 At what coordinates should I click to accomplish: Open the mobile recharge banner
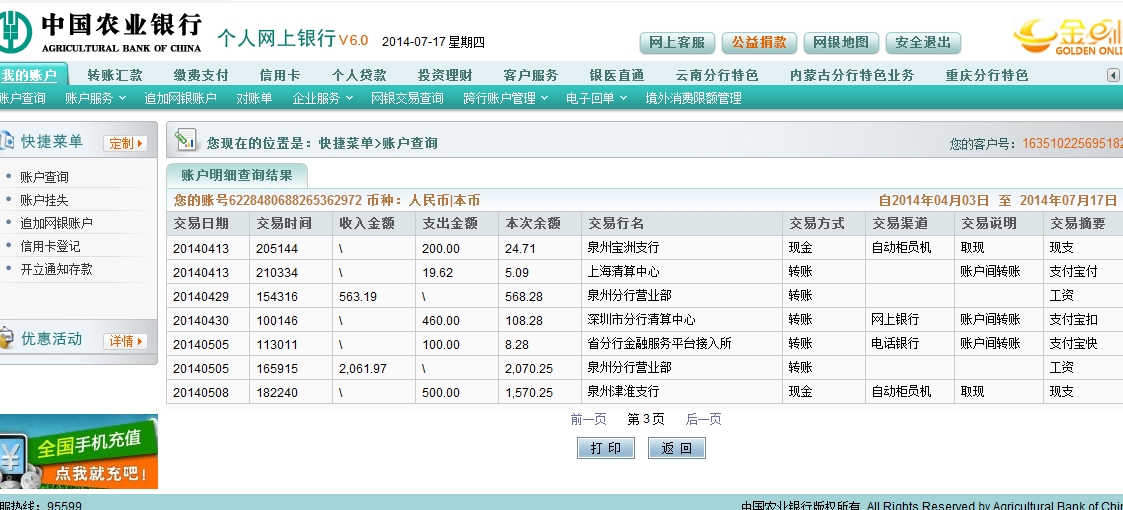click(78, 452)
